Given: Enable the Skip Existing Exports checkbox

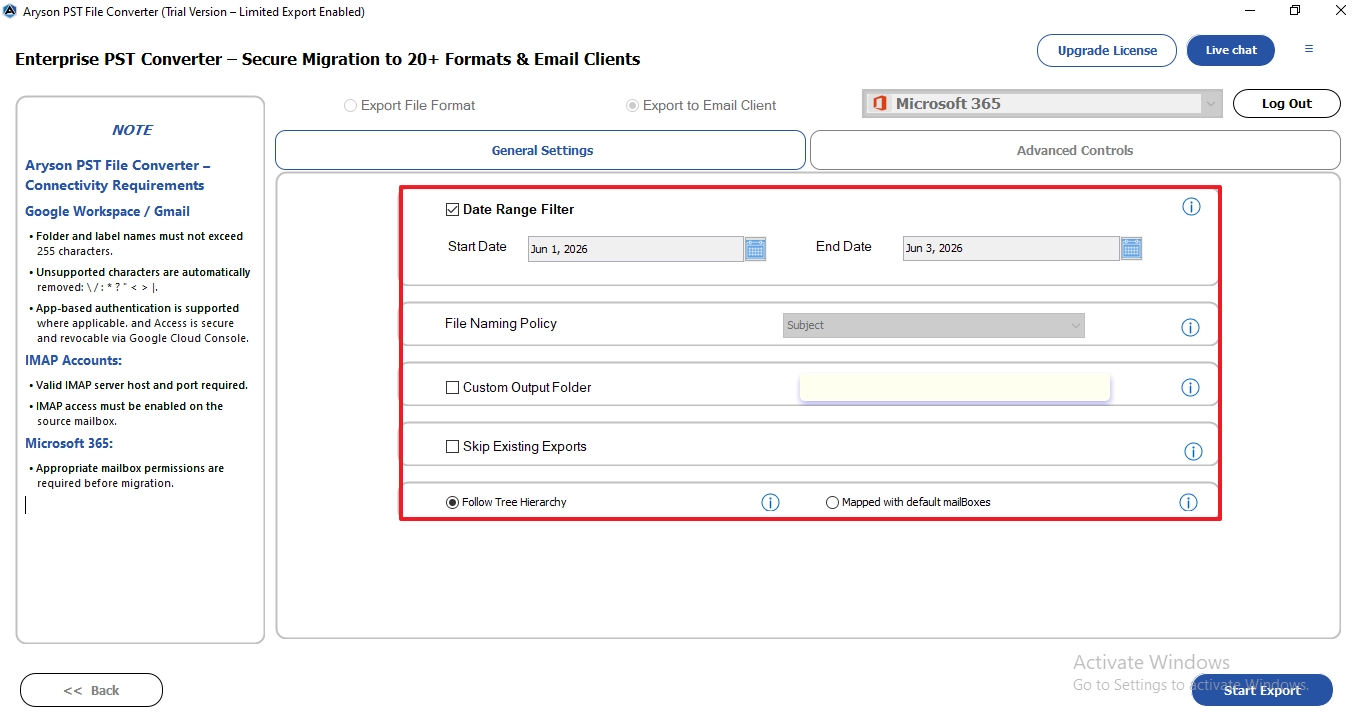Looking at the screenshot, I should (452, 447).
